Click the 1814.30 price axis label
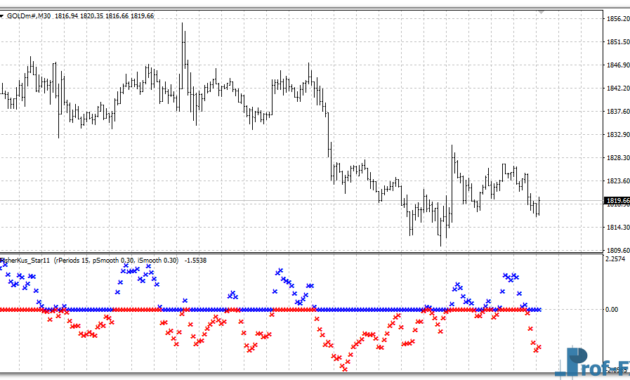Image resolution: width=630 pixels, height=380 pixels. pyautogui.click(x=618, y=227)
